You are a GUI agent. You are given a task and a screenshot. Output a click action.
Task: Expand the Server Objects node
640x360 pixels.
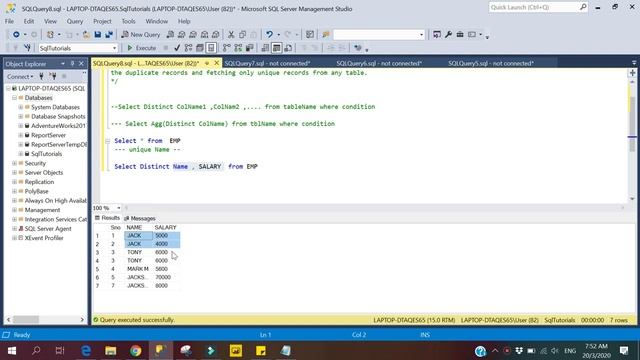14,173
